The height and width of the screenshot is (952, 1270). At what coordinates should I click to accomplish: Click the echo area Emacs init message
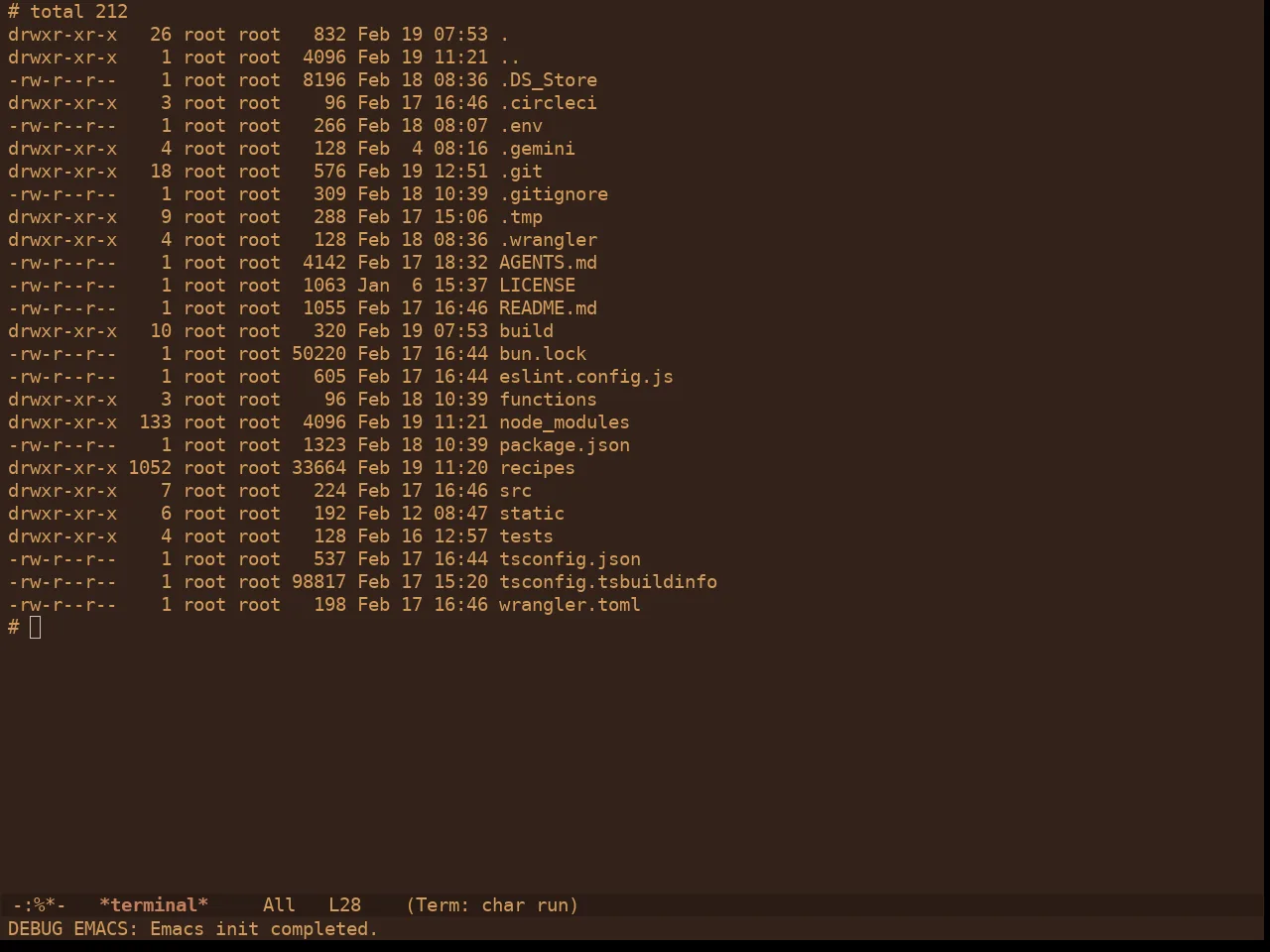(x=192, y=929)
